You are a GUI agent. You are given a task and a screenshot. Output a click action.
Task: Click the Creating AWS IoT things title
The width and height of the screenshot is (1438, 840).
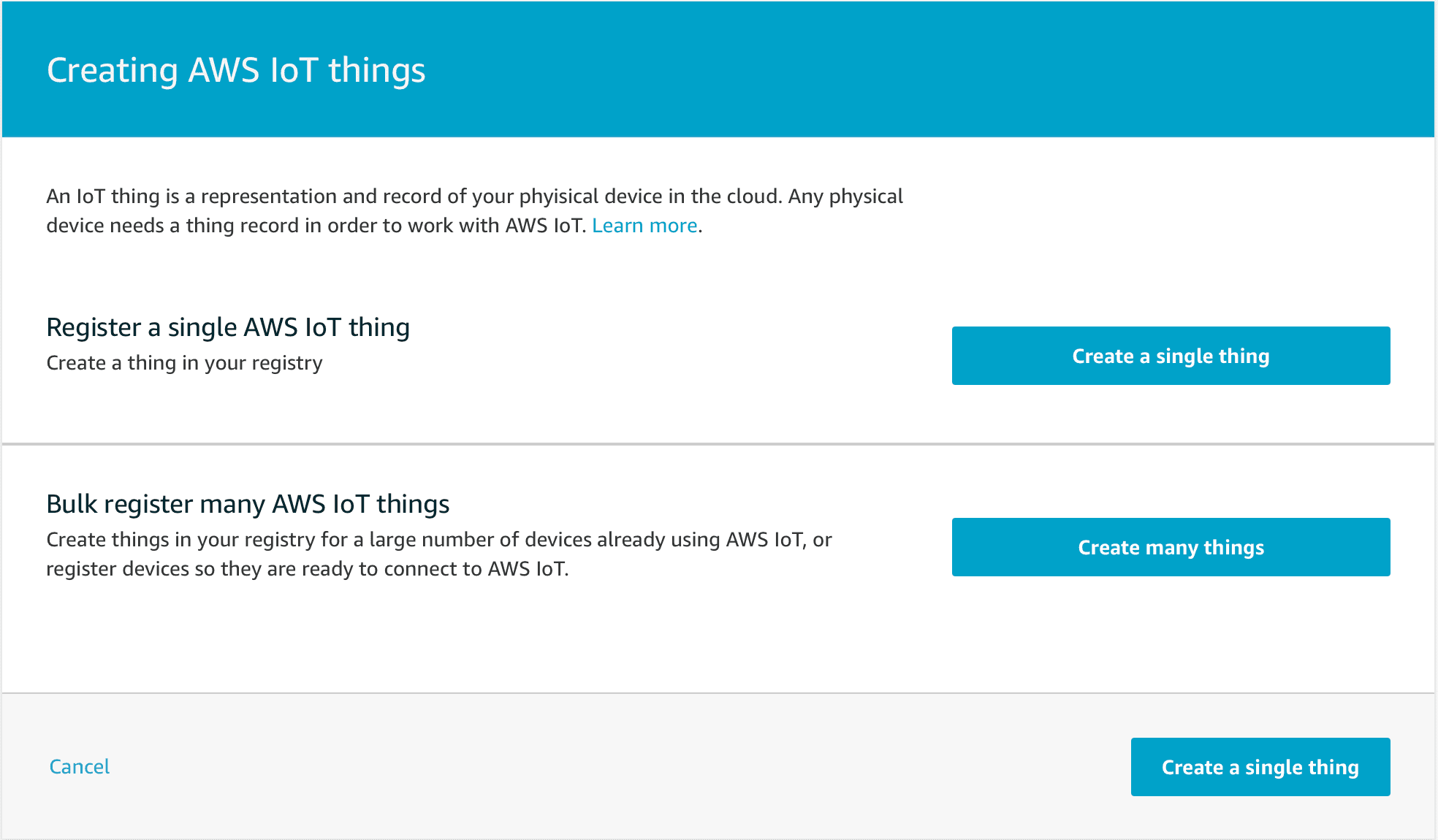236,70
